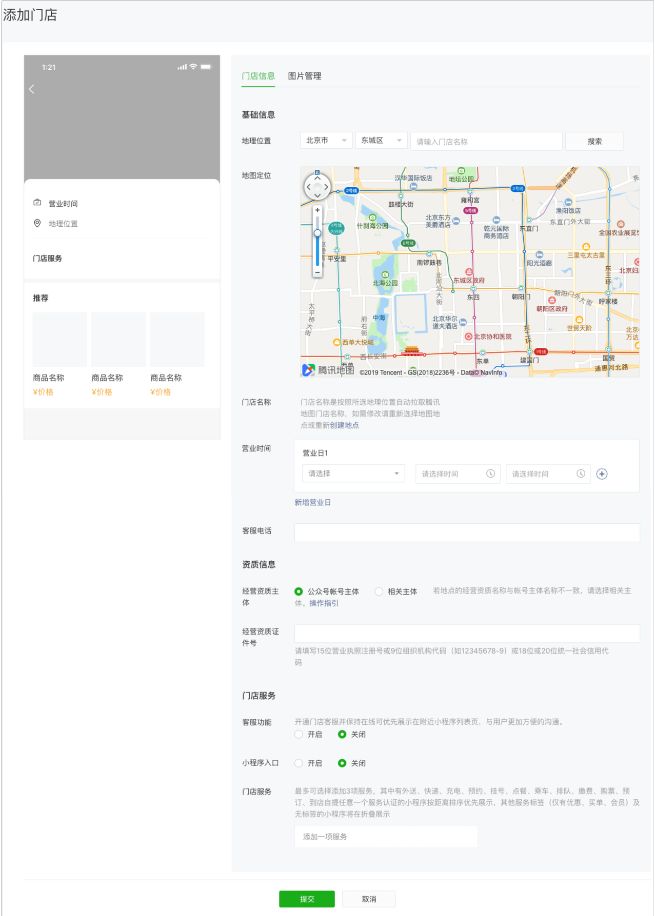Viewport: 655px width, 916px height.
Task: Click the 世贸天阶 marker on map
Action: click(579, 320)
